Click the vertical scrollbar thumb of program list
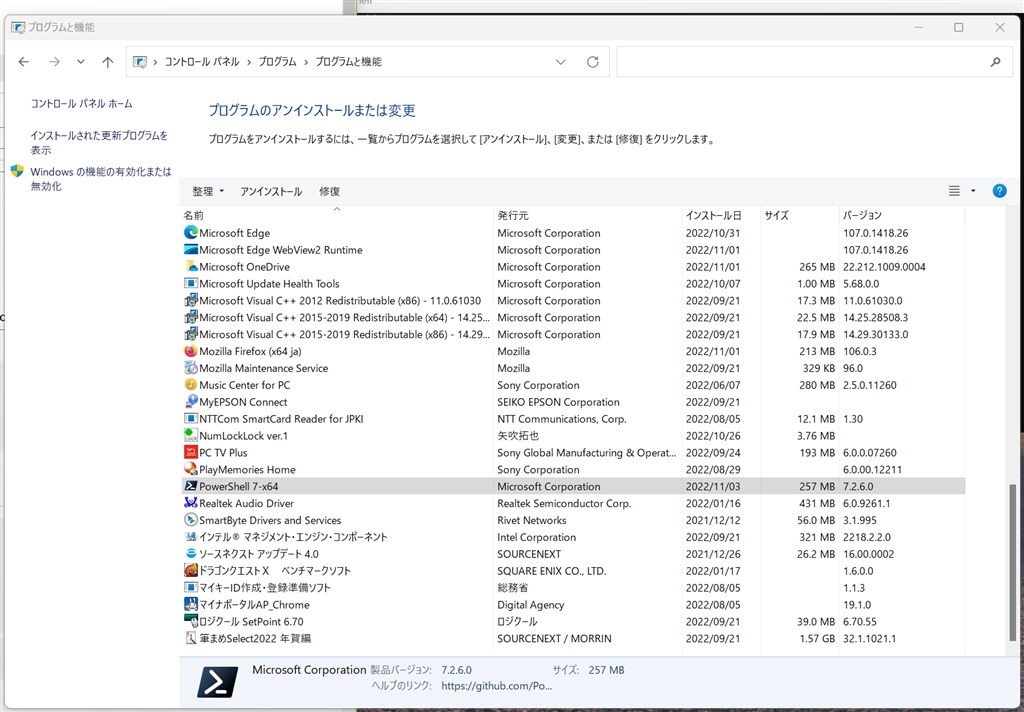This screenshot has width=1024, height=712. coord(1012,562)
